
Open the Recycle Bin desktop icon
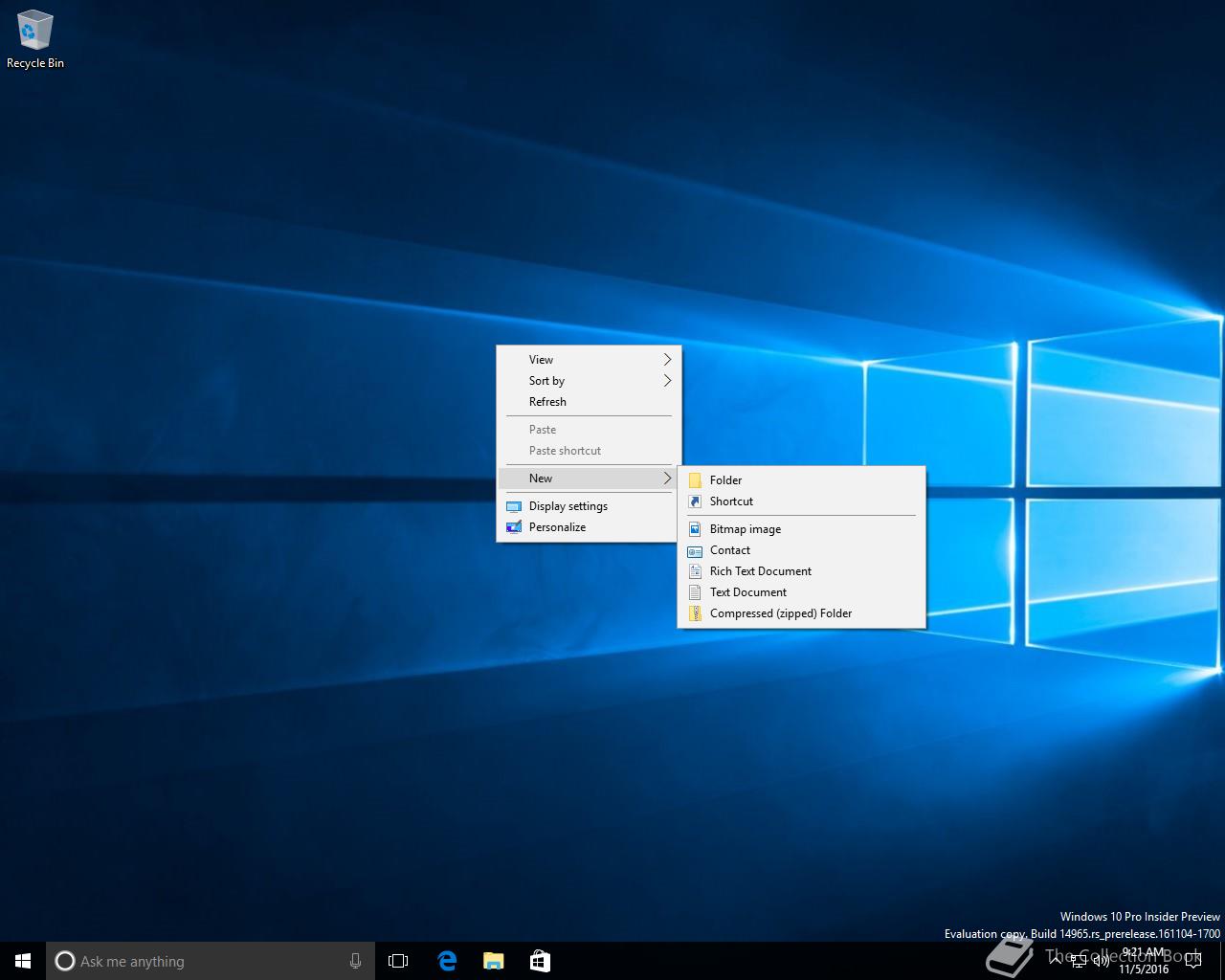coord(35,40)
